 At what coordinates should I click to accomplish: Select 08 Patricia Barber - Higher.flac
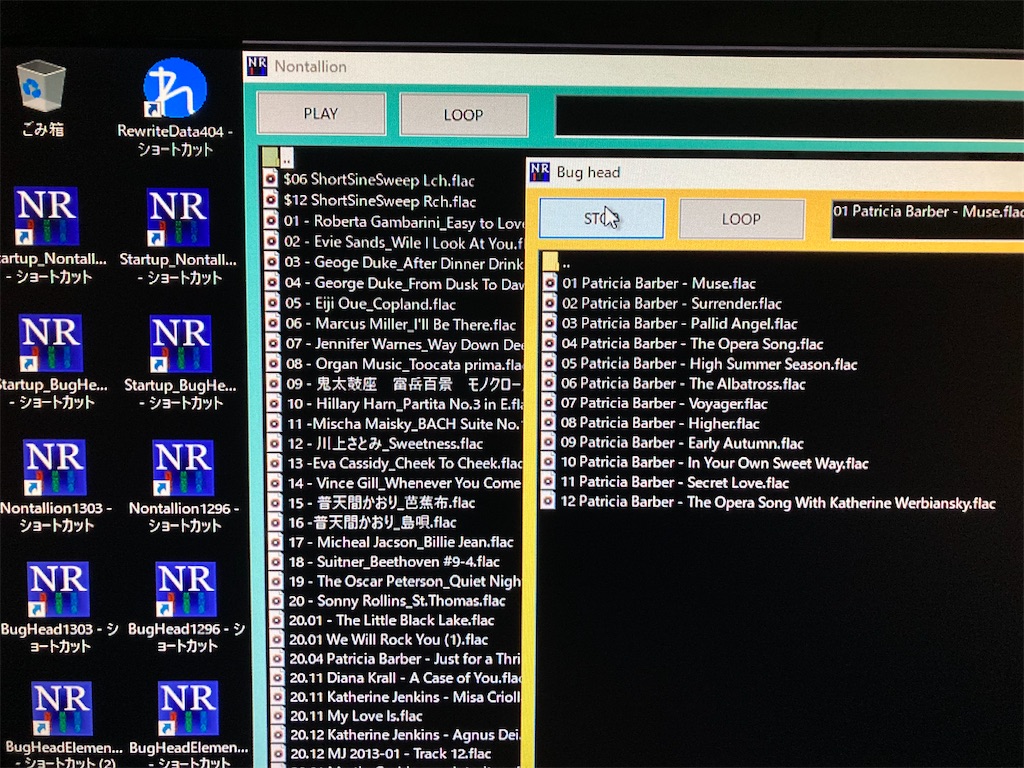pyautogui.click(x=660, y=423)
